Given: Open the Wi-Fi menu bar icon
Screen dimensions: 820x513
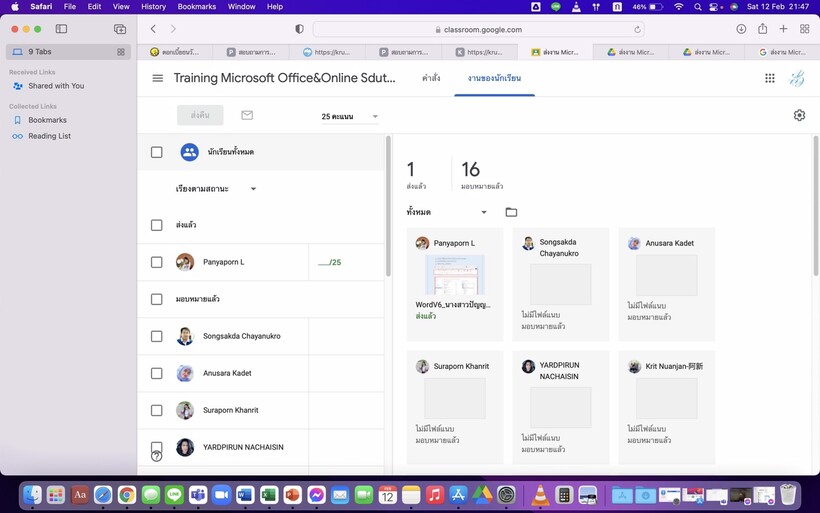Looking at the screenshot, I should (x=678, y=7).
